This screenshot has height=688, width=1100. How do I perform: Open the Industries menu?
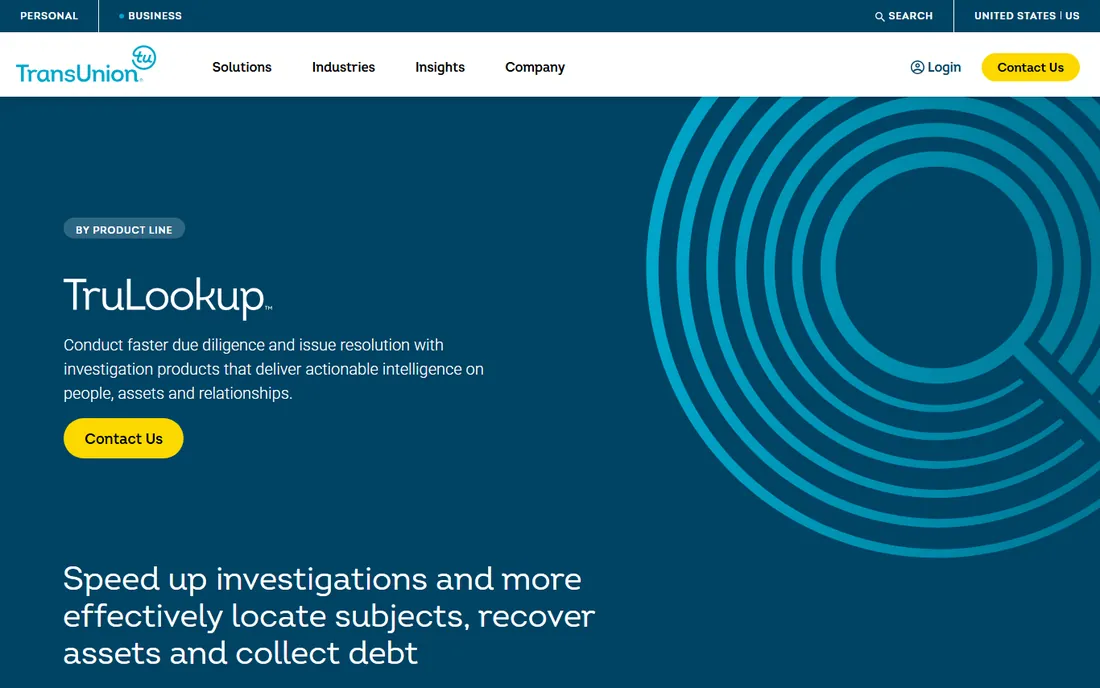[x=344, y=67]
